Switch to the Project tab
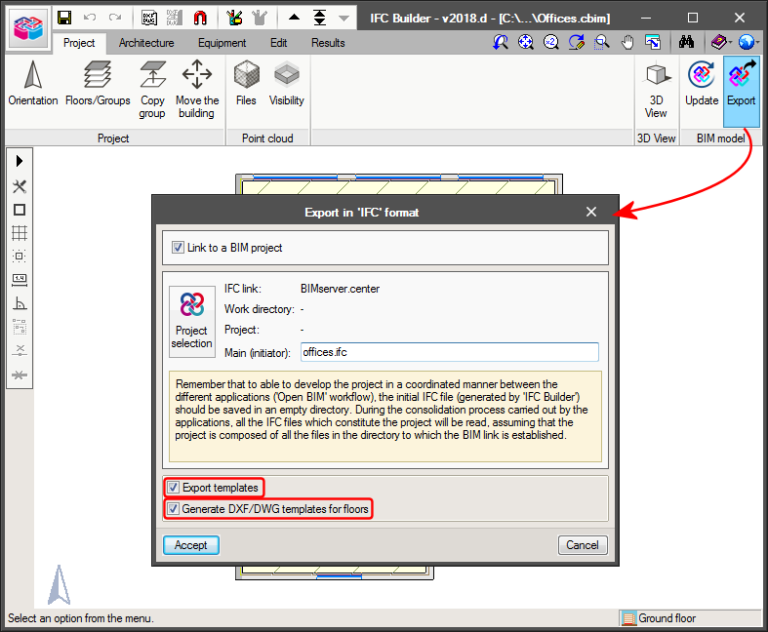 pos(79,43)
